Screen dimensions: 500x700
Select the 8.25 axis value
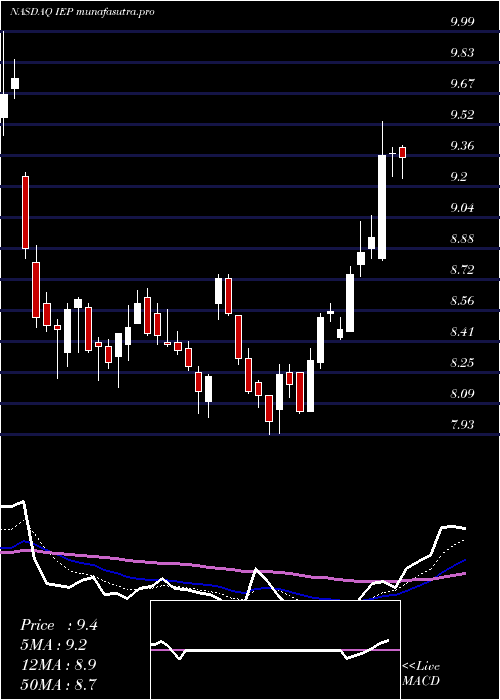462,362
